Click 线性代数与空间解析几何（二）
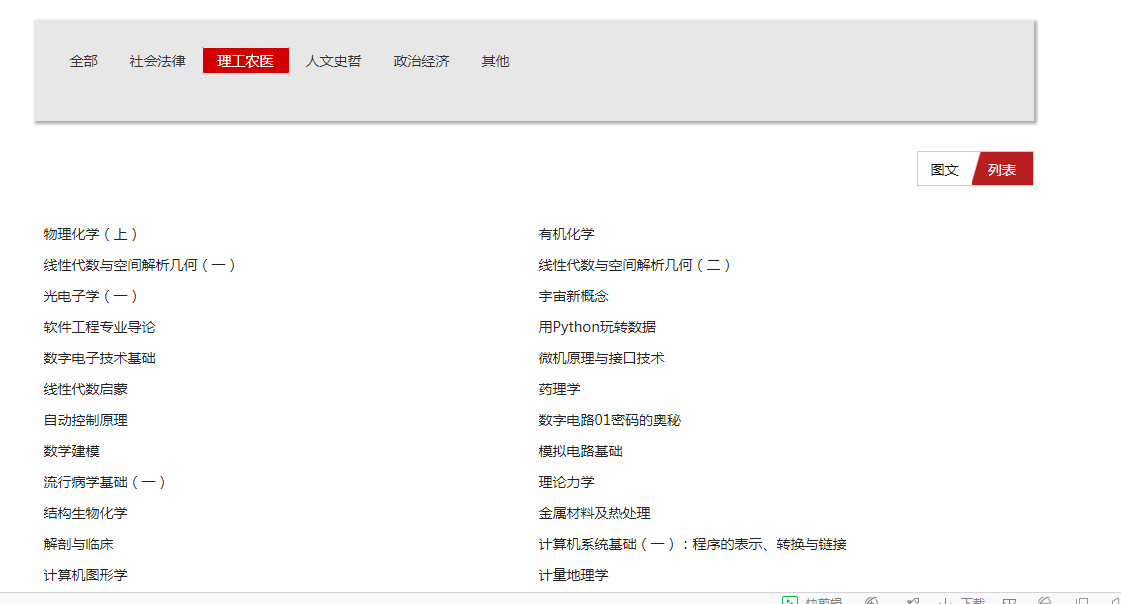 [635, 265]
